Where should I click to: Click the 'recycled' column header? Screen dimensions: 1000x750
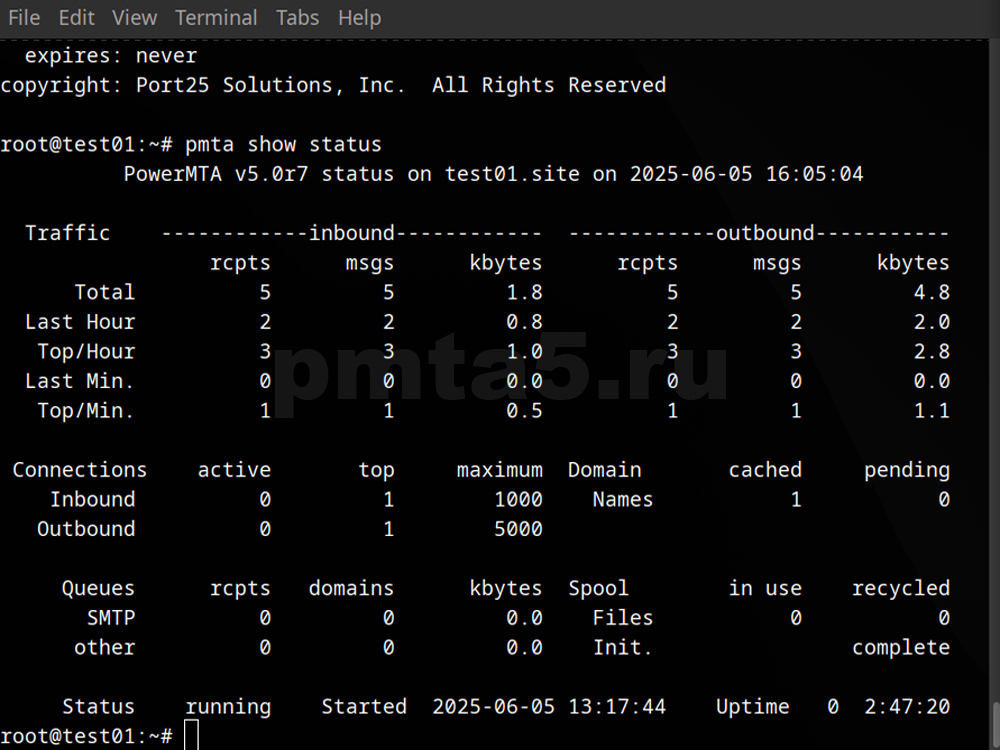[x=901, y=589]
